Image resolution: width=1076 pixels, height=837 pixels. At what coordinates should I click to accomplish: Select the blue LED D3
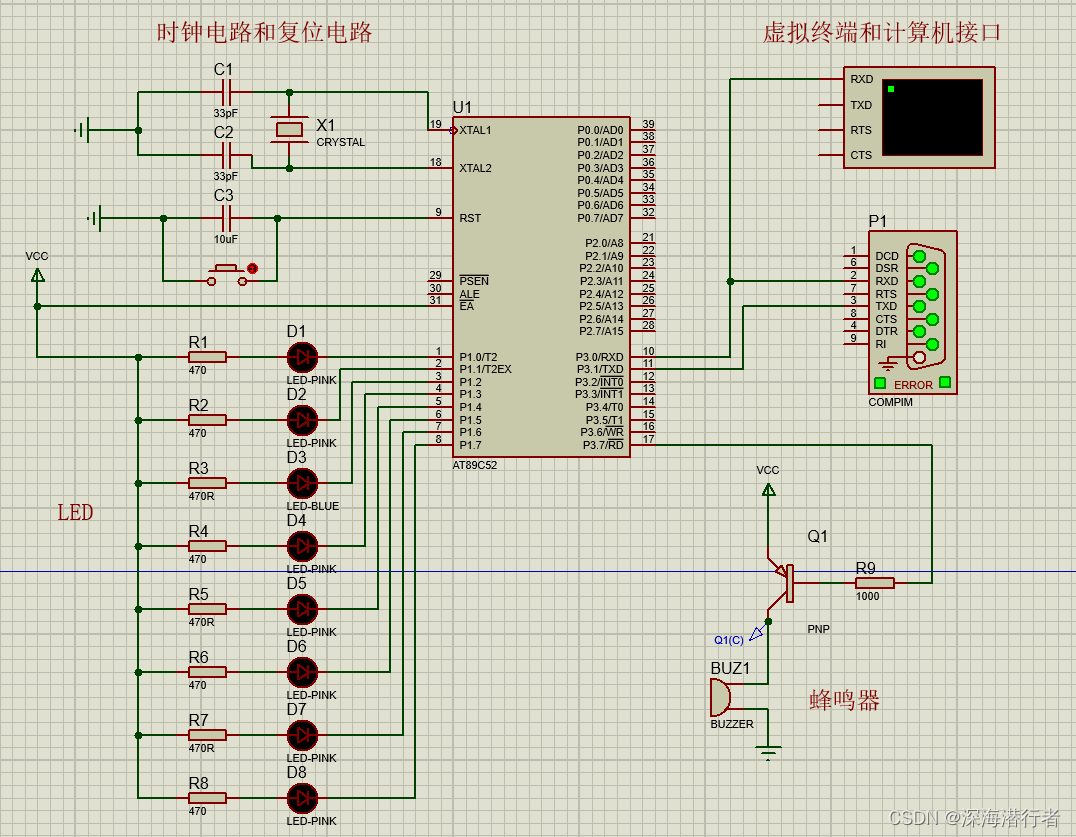302,484
